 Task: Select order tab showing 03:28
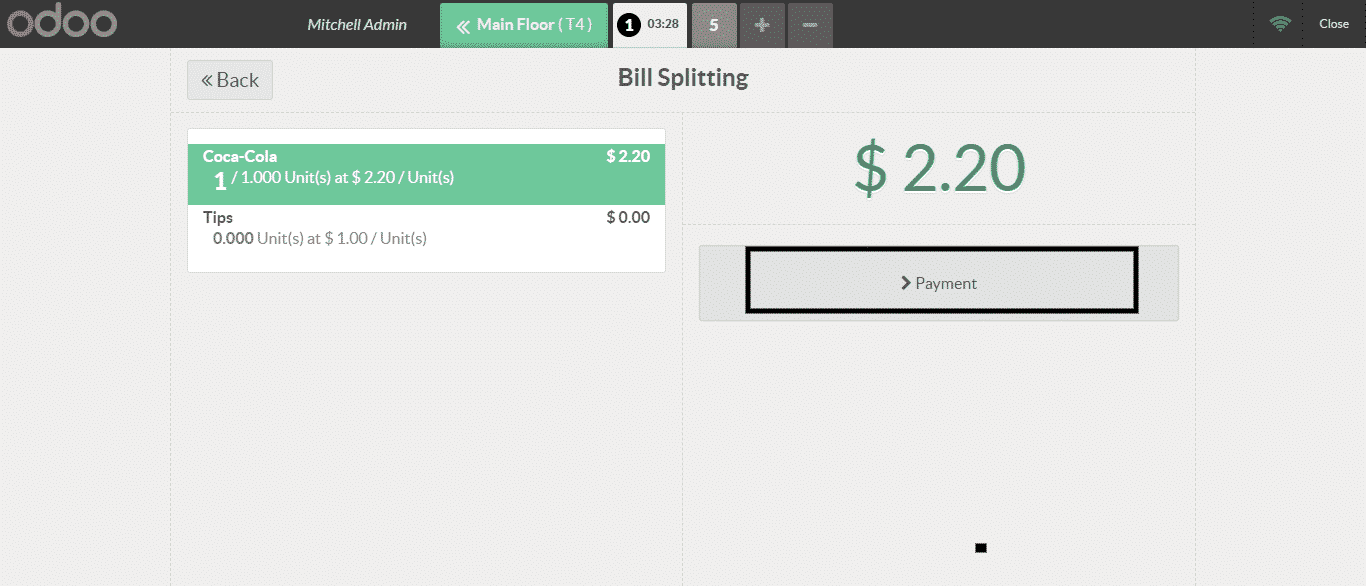663,25
